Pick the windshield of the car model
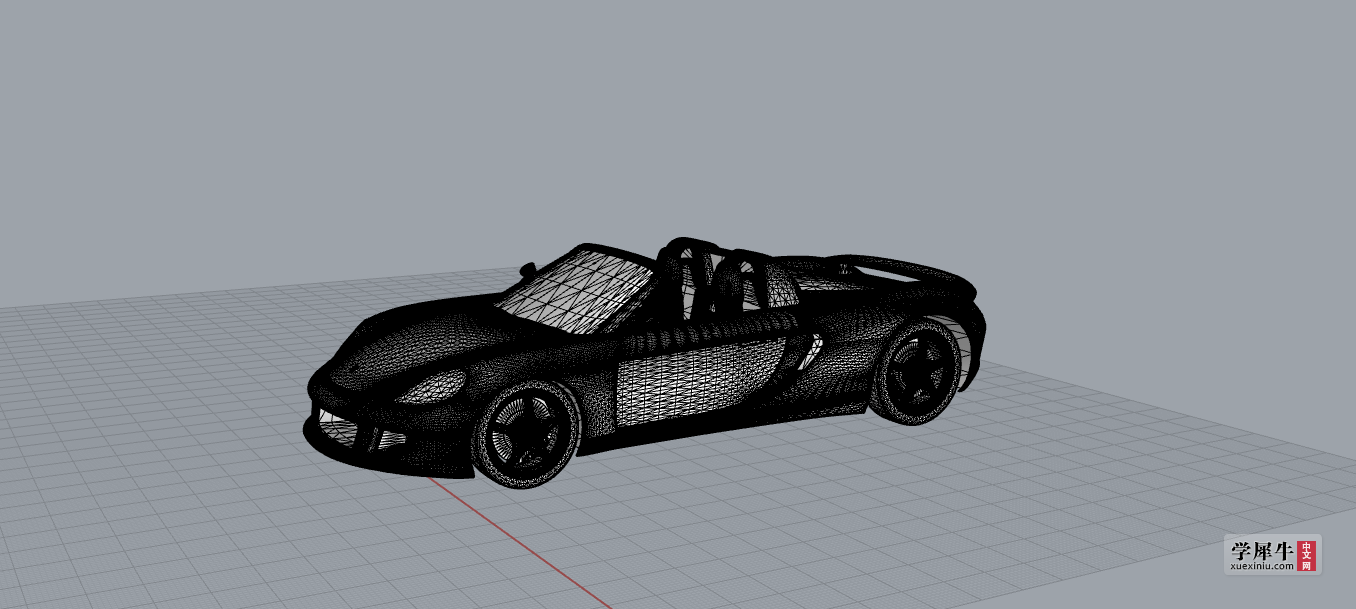Viewport: 1356px width, 609px height. (579, 289)
